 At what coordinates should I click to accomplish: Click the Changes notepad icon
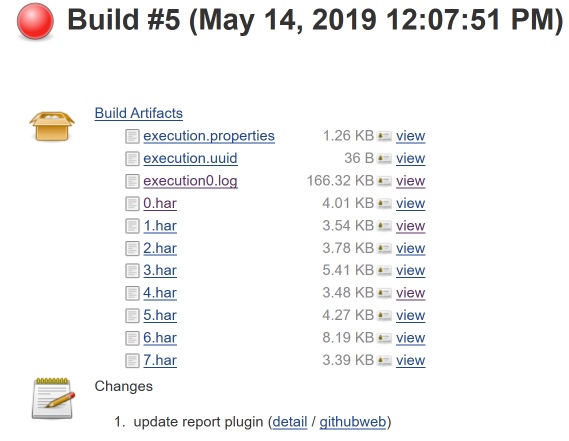[53, 398]
